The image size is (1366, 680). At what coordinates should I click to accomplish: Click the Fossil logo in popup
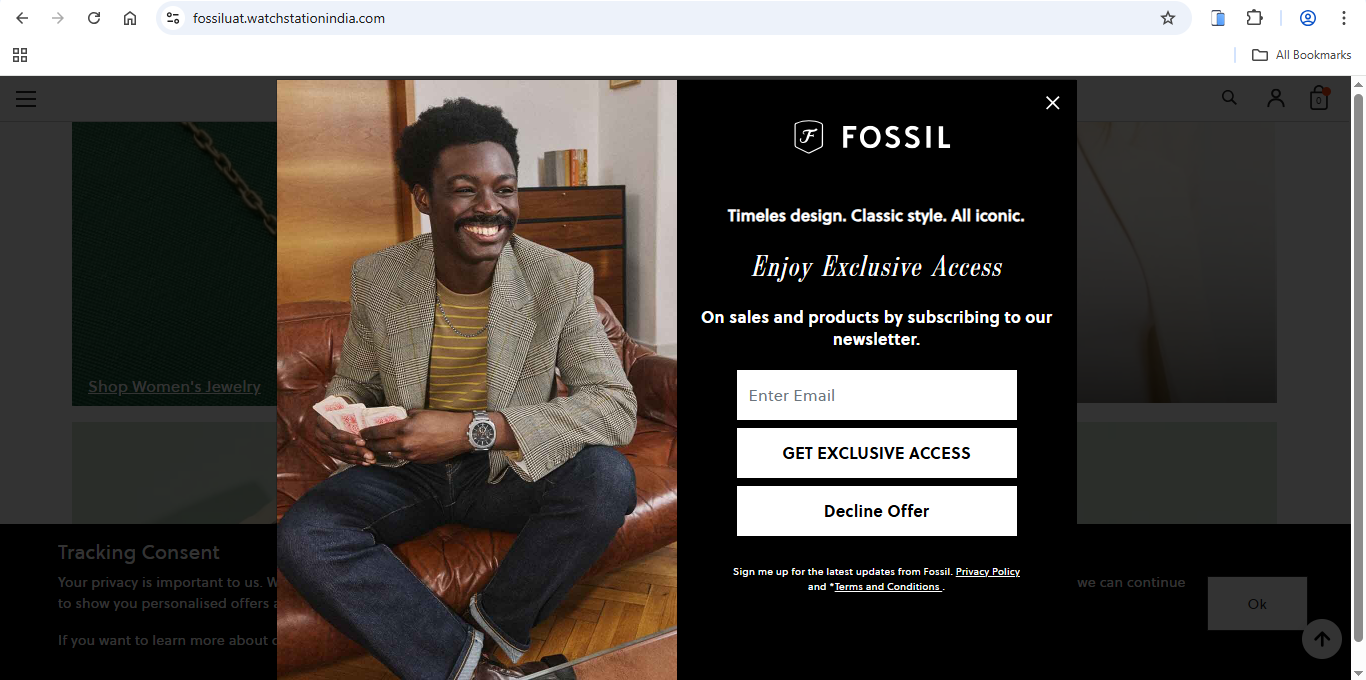point(872,137)
